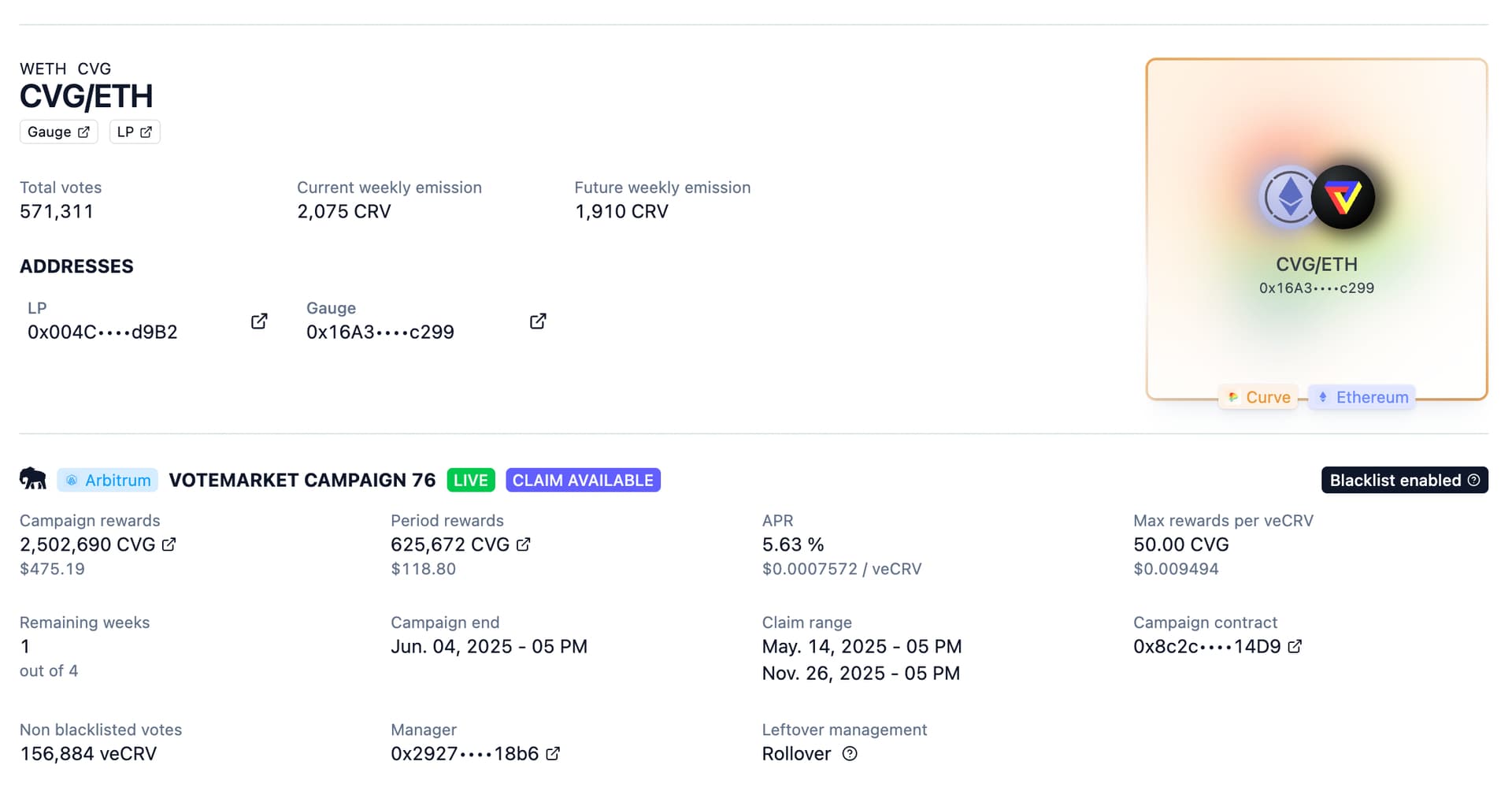Click the CVG/ETH page heading

tap(87, 97)
